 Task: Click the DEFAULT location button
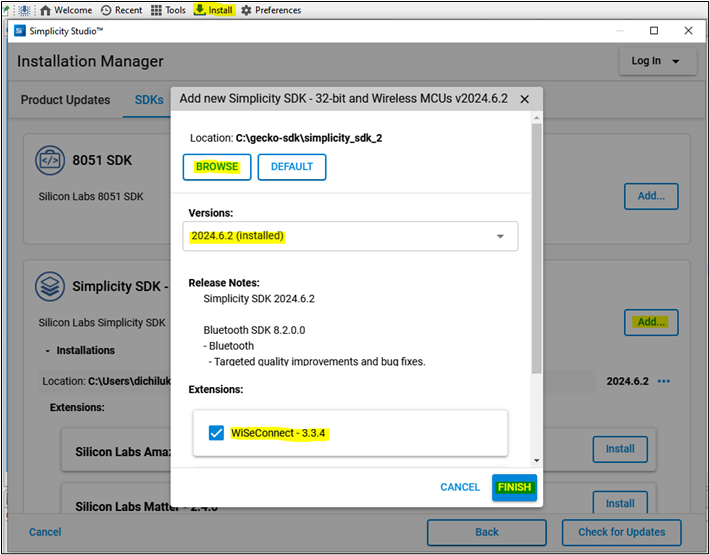(x=291, y=167)
